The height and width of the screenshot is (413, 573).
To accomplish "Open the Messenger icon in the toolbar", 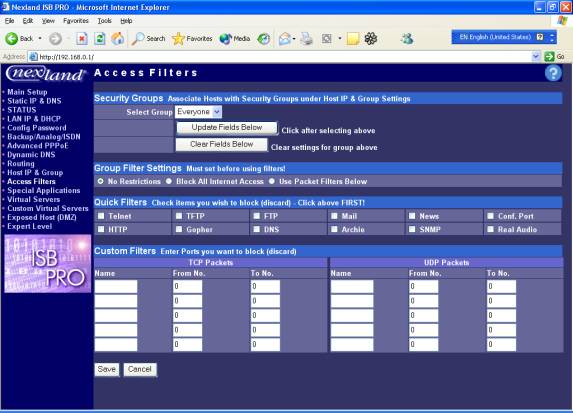I will [407, 38].
